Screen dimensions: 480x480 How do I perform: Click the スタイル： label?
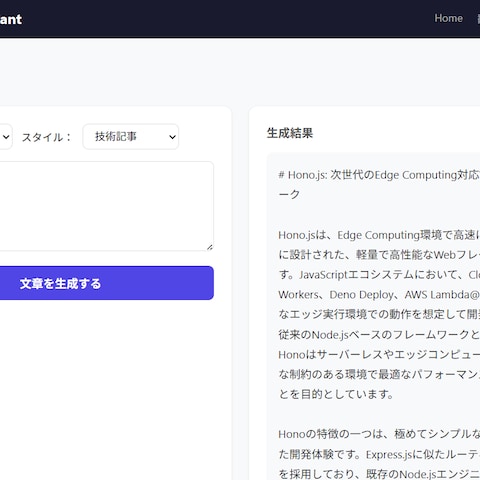point(46,137)
